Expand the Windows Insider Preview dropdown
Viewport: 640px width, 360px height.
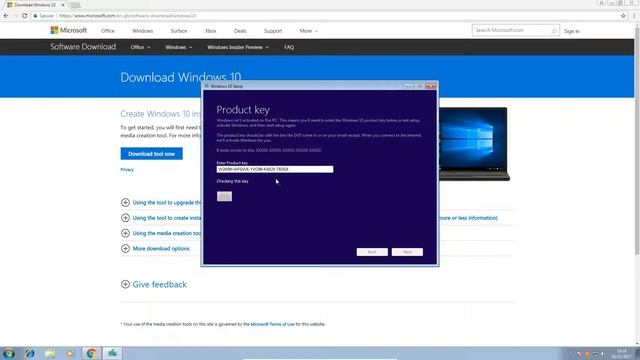tap(238, 47)
